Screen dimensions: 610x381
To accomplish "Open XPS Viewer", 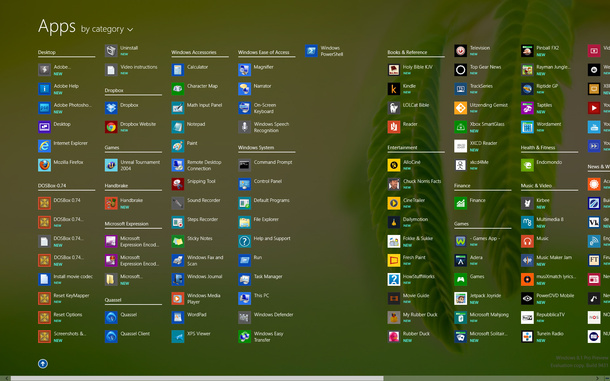I will 191,337.
